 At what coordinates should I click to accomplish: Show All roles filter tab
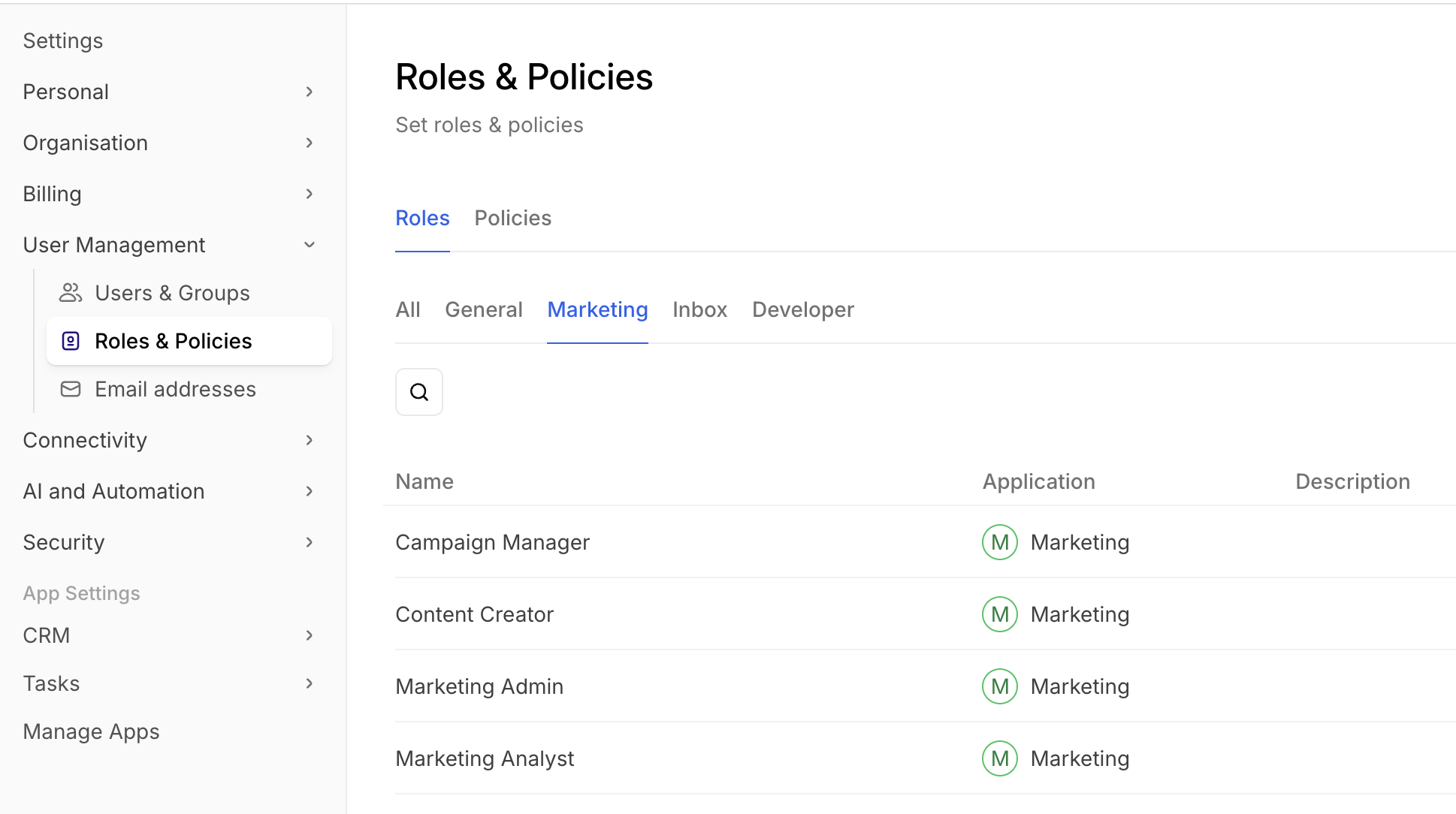point(408,309)
